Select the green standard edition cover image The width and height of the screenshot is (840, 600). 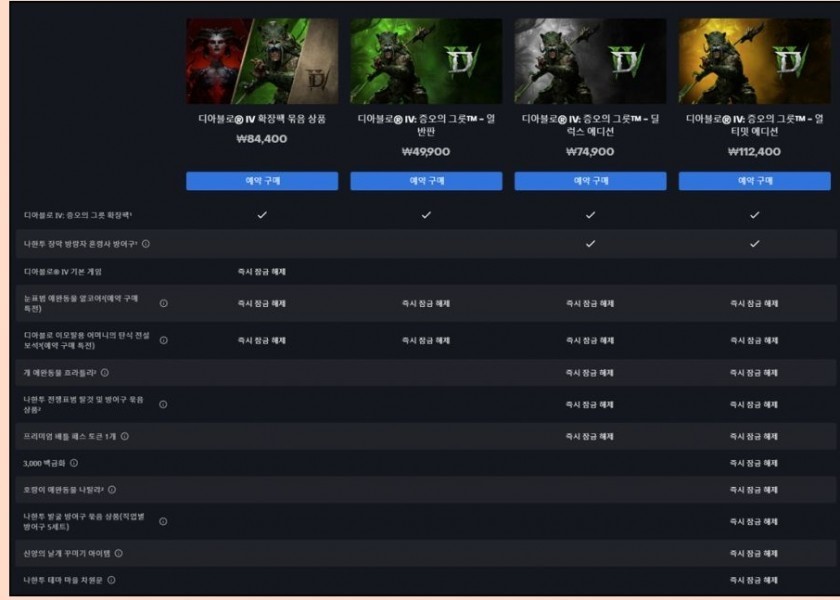[x=426, y=61]
